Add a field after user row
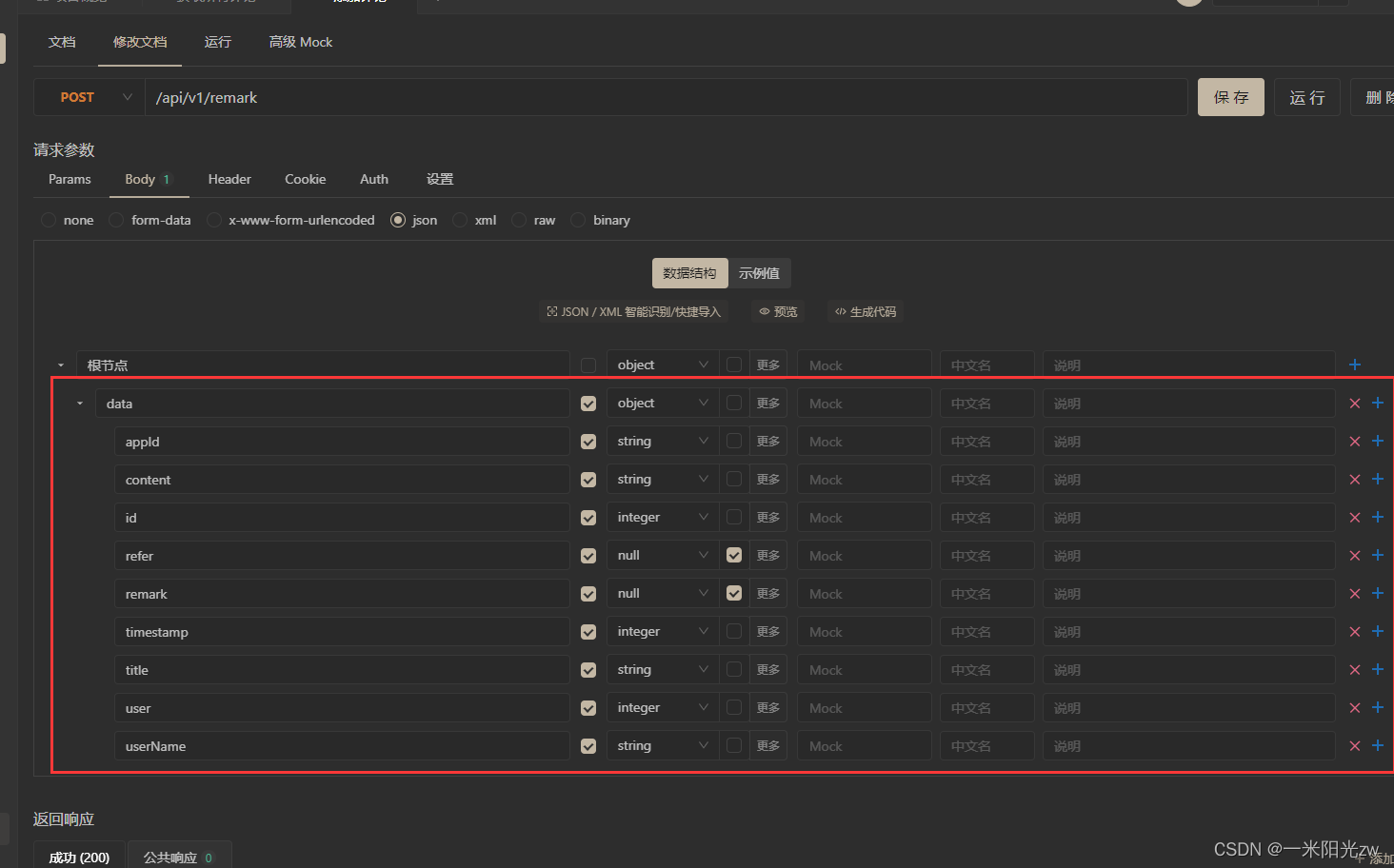The height and width of the screenshot is (868, 1394). [1378, 708]
